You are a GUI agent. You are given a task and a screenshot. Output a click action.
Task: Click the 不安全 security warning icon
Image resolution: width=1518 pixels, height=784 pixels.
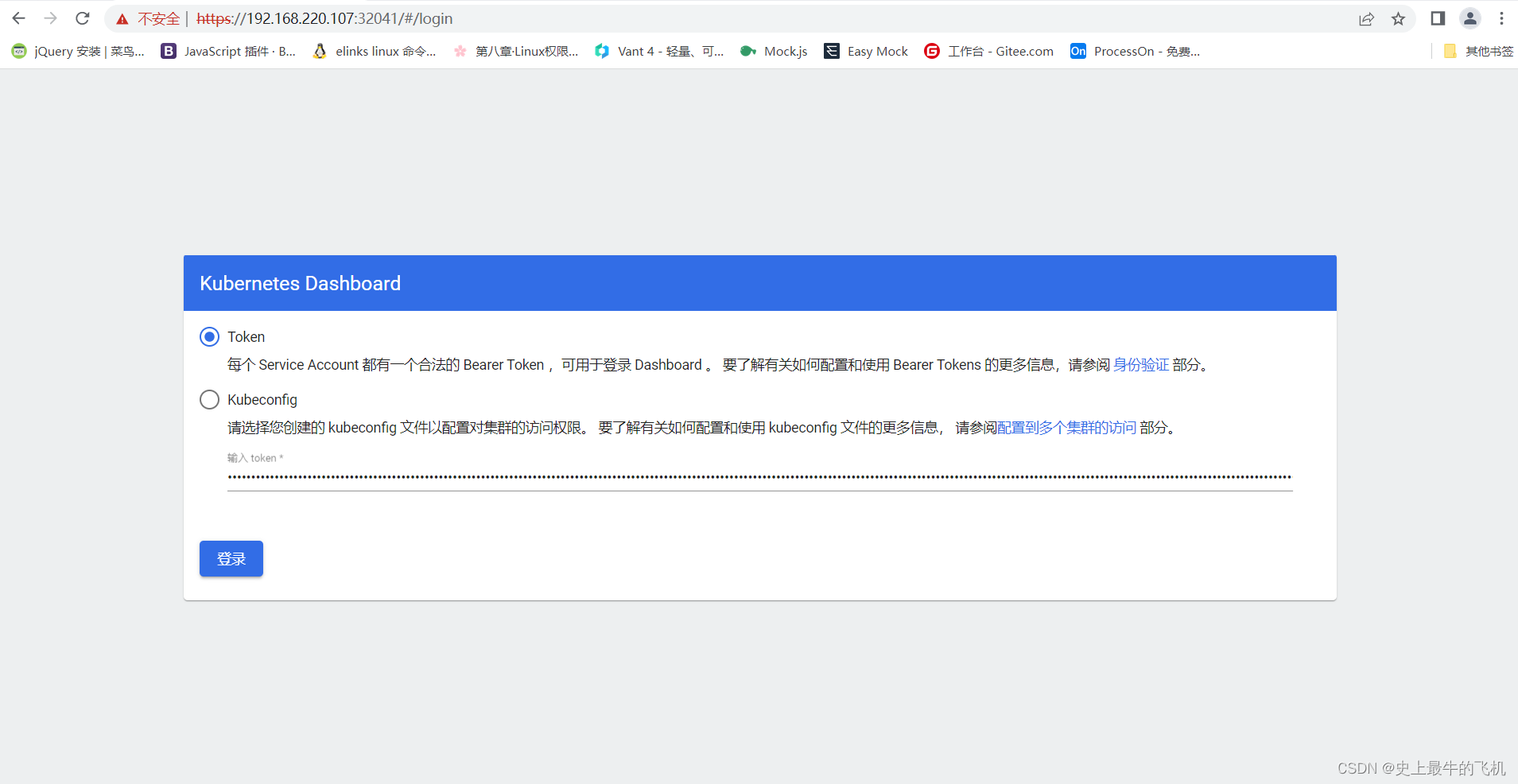point(124,17)
